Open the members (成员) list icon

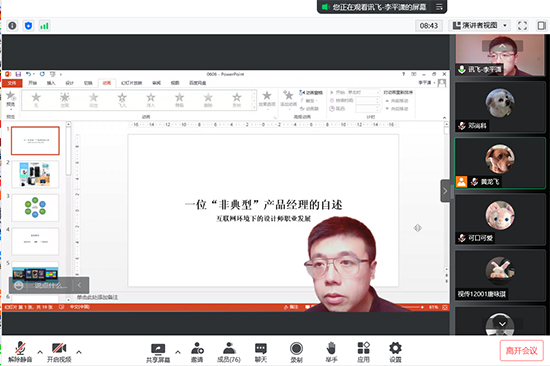point(229,352)
